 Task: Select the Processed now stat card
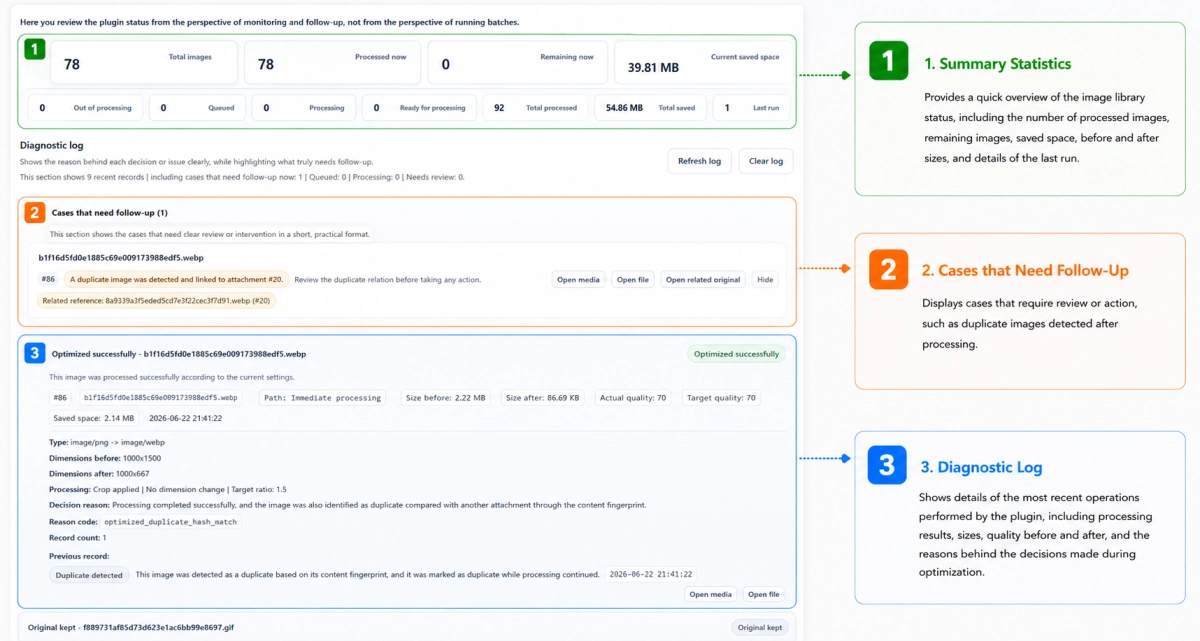(x=333, y=63)
